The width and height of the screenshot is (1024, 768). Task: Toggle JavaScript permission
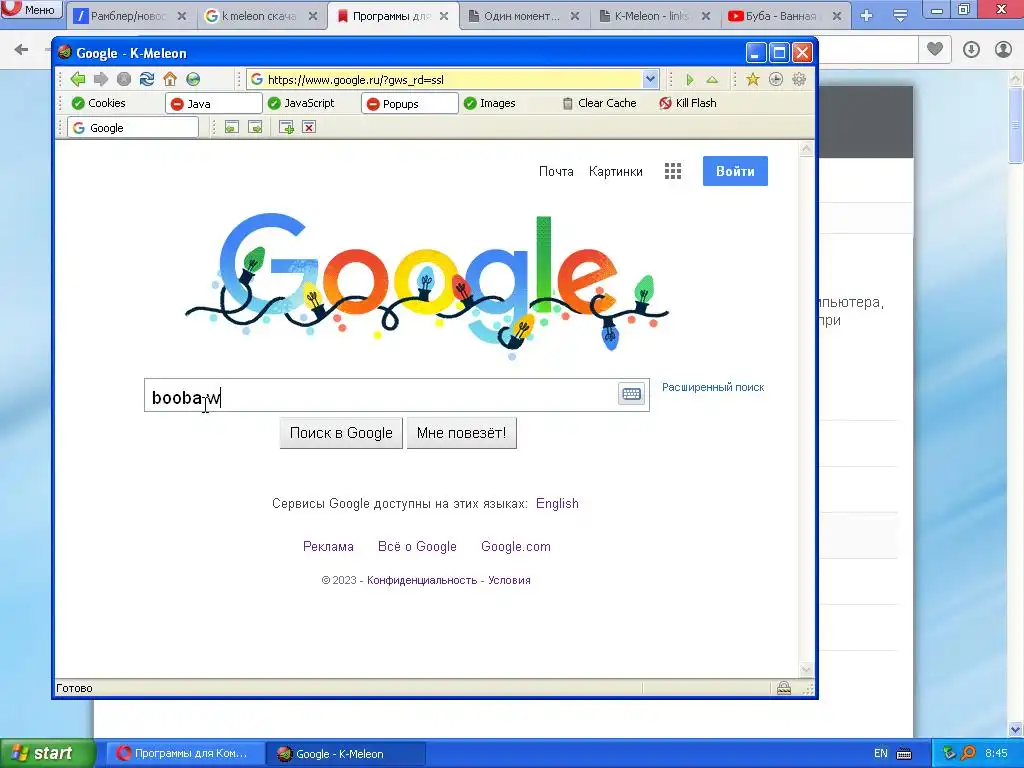[301, 103]
